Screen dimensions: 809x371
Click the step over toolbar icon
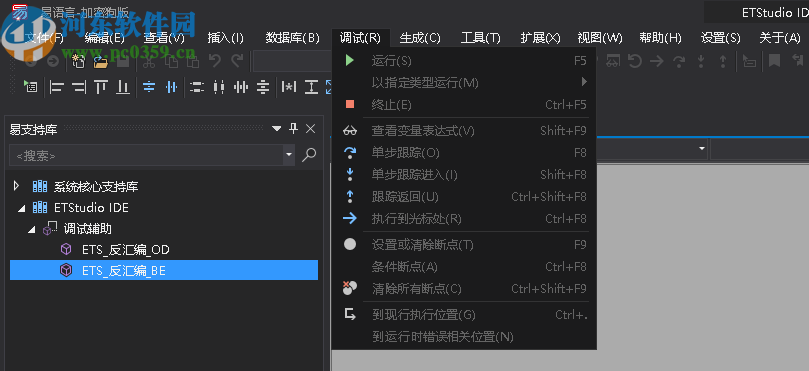coord(679,61)
